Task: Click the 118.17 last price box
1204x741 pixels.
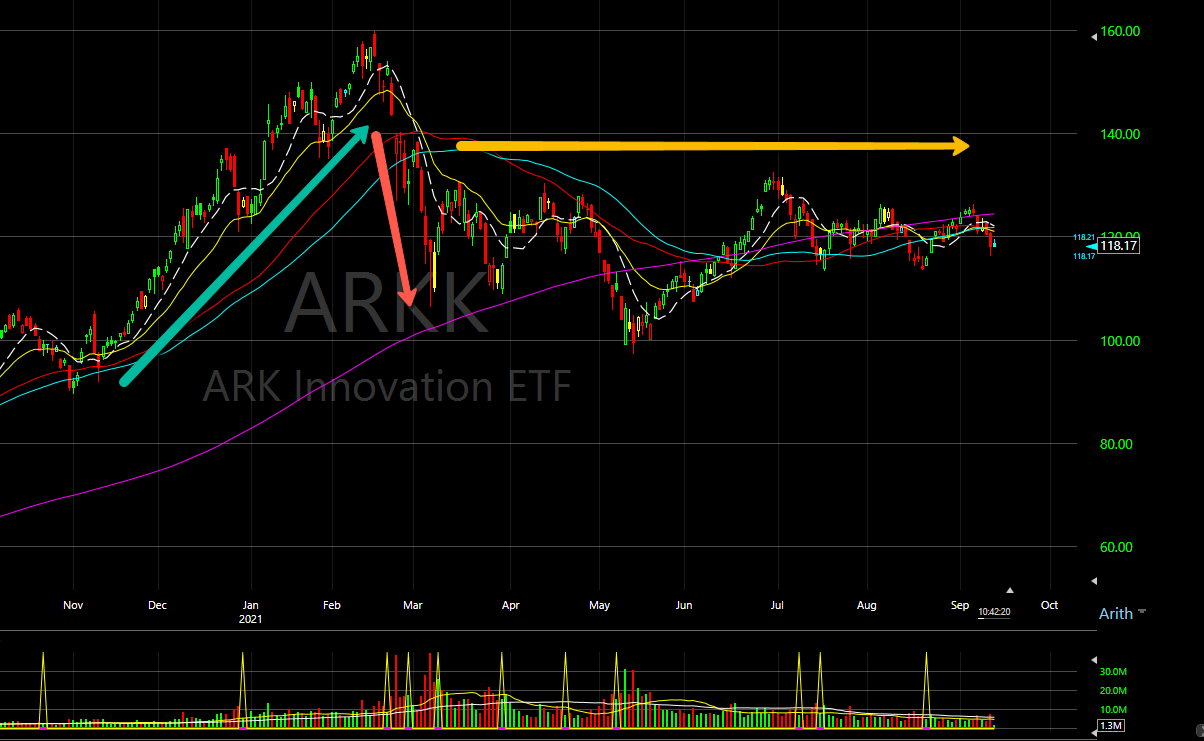Action: [1119, 246]
